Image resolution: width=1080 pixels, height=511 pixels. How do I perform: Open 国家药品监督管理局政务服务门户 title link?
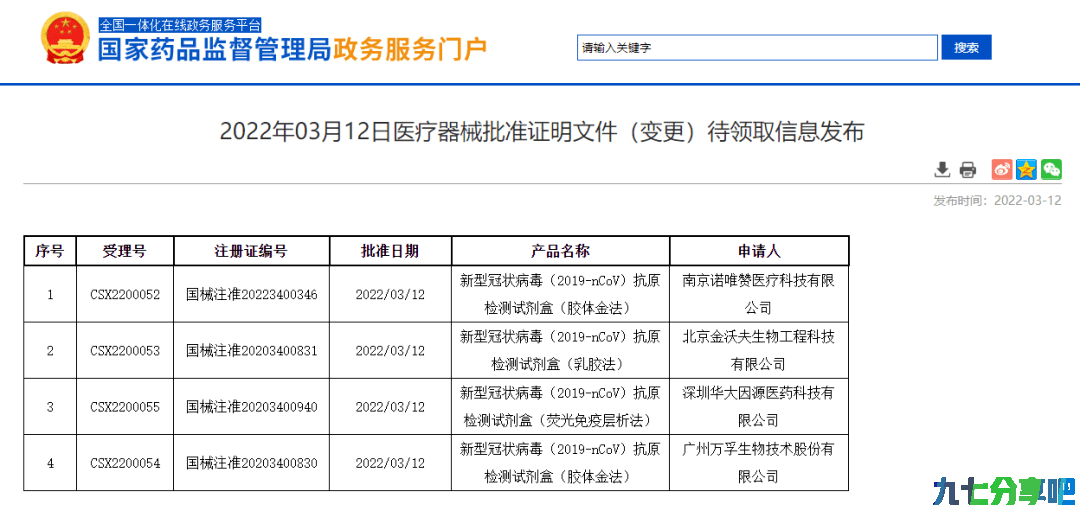[292, 50]
